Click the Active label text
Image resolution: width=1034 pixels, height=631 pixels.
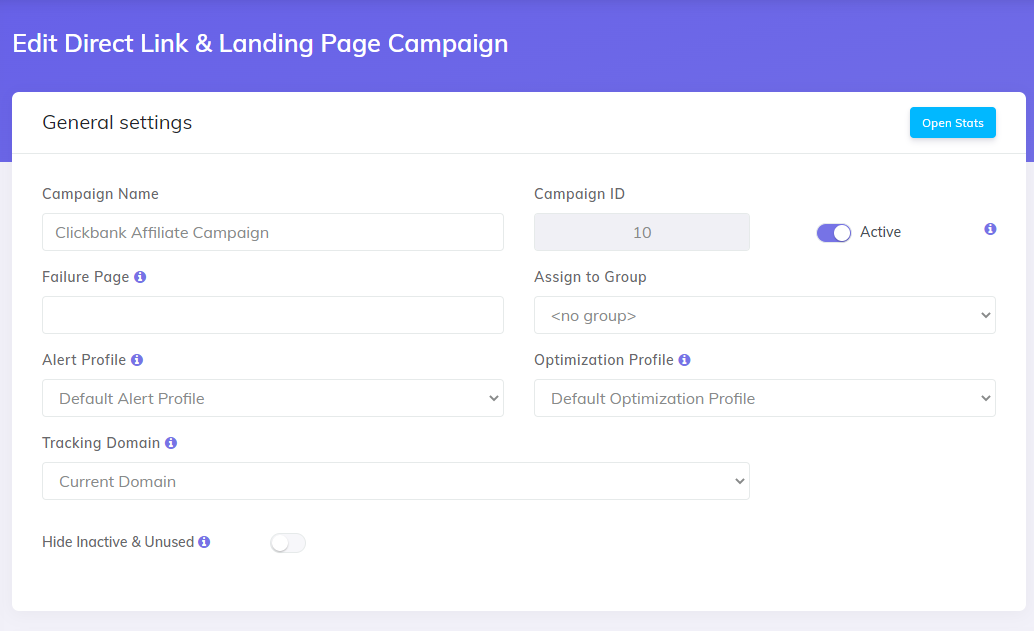880,232
